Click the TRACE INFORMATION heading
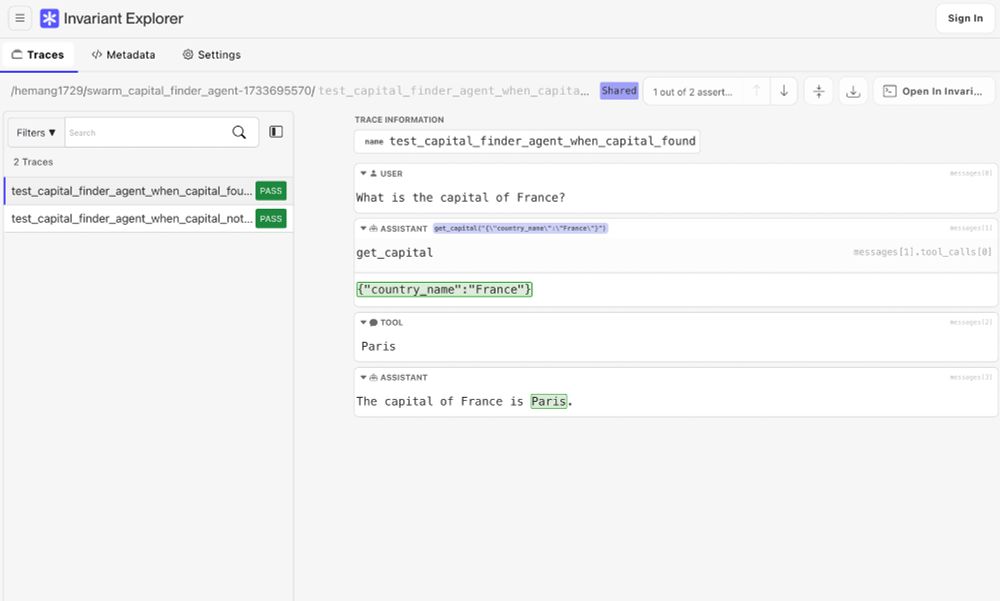Image resolution: width=1000 pixels, height=601 pixels. (x=399, y=119)
